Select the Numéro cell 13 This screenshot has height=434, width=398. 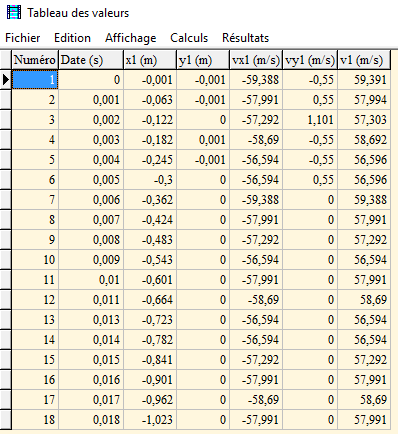35,320
